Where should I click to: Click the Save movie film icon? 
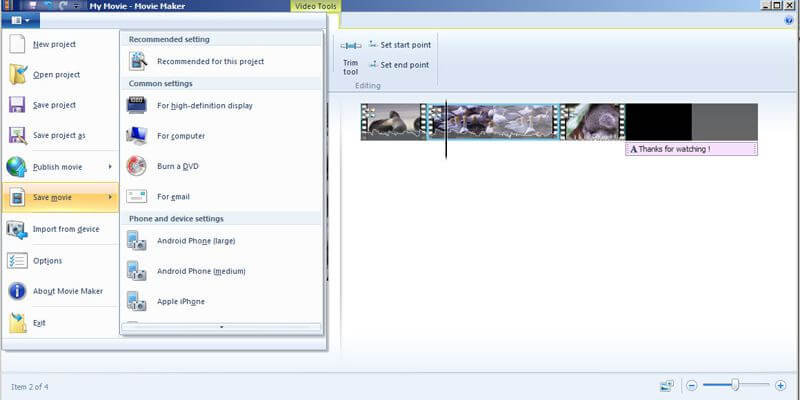click(17, 197)
